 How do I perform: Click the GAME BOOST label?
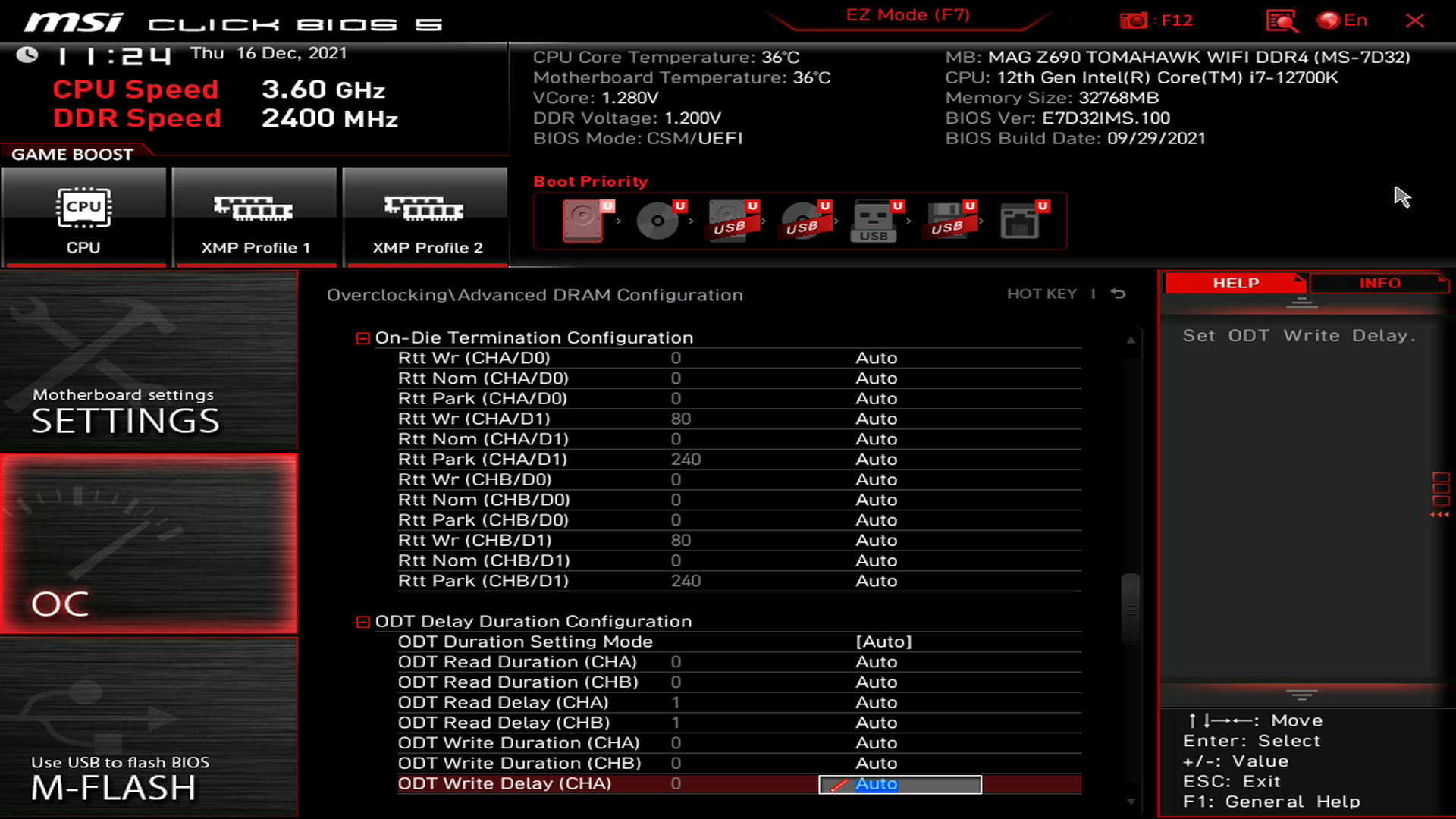(x=72, y=155)
